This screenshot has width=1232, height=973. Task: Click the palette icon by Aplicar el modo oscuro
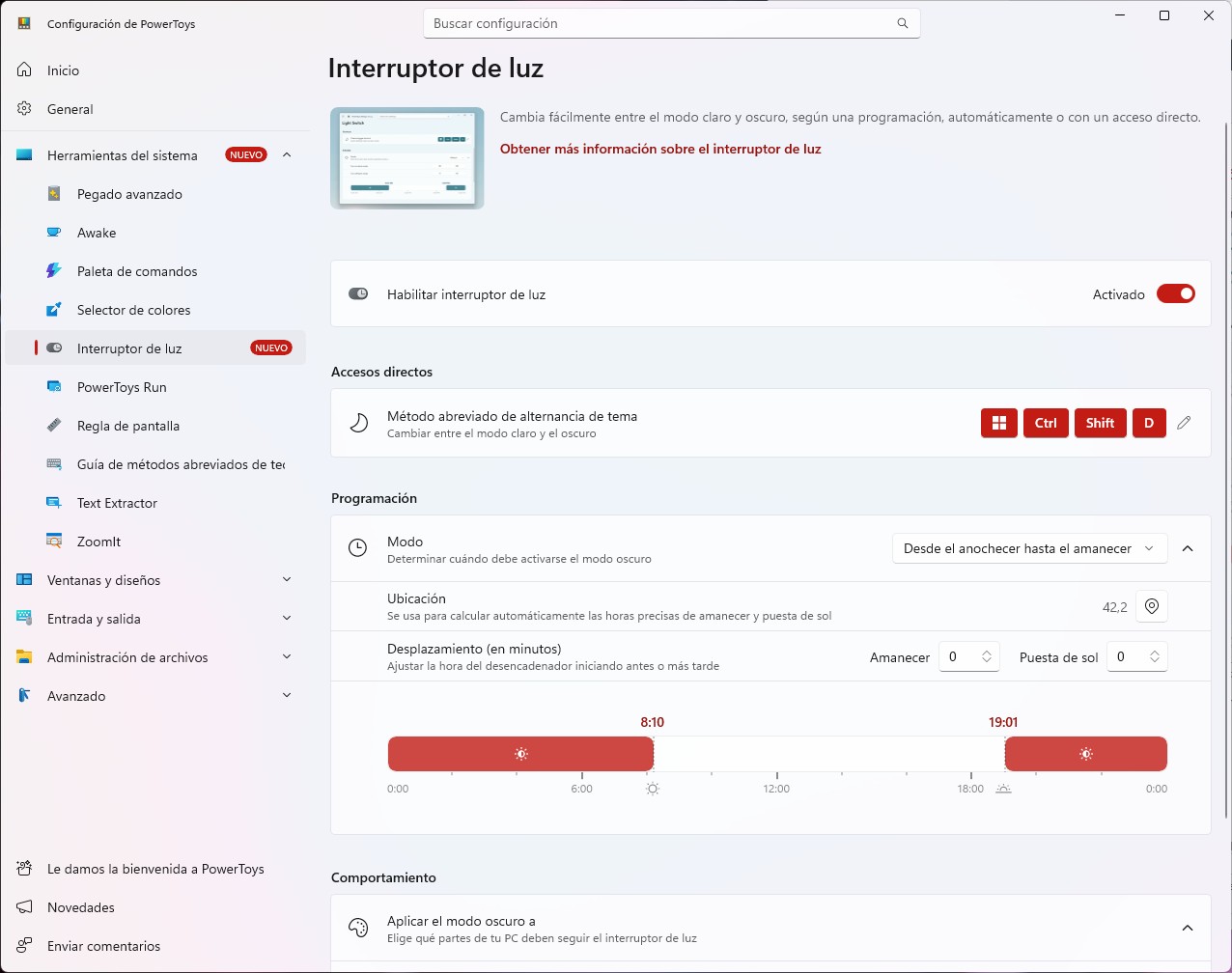point(358,929)
